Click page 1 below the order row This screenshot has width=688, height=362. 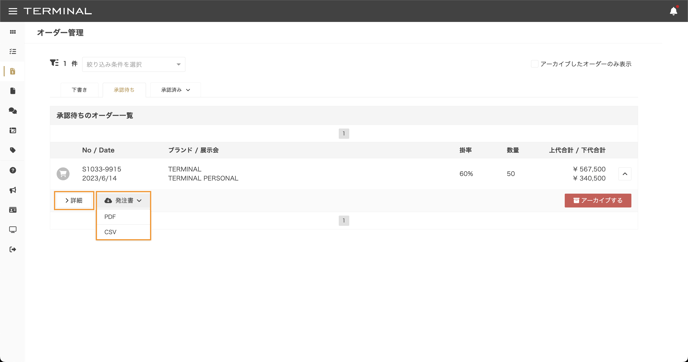click(344, 221)
